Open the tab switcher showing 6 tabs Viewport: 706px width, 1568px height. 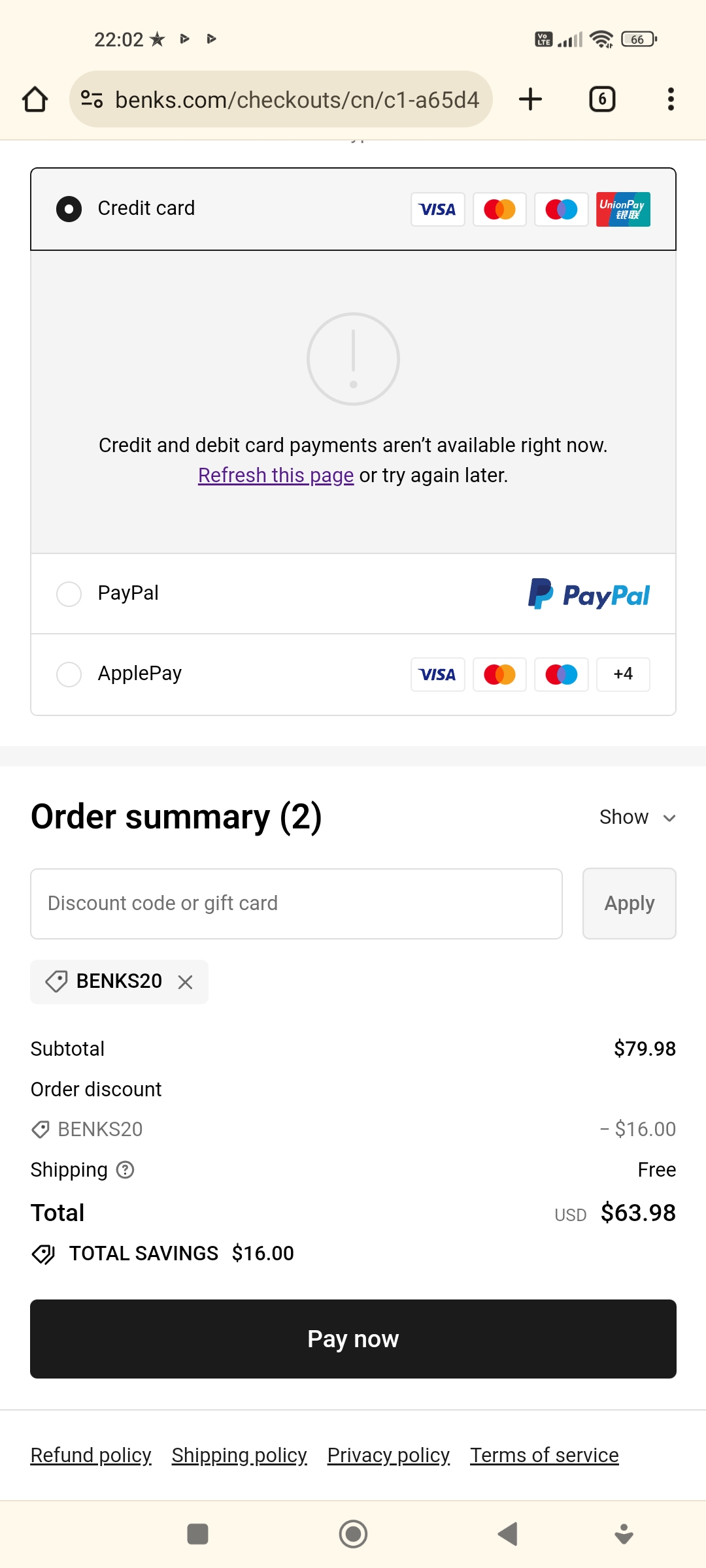(602, 99)
